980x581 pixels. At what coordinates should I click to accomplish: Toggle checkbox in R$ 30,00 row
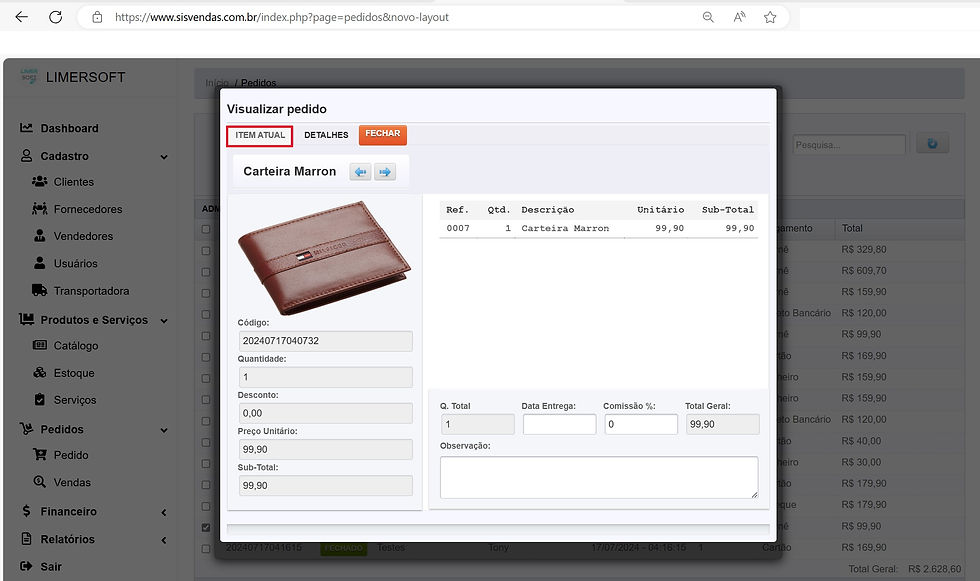click(x=206, y=464)
